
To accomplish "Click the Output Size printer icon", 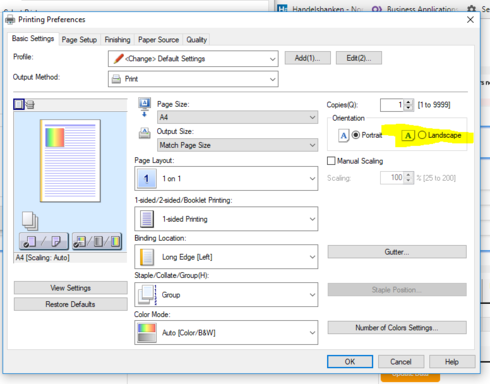I will point(144,133).
